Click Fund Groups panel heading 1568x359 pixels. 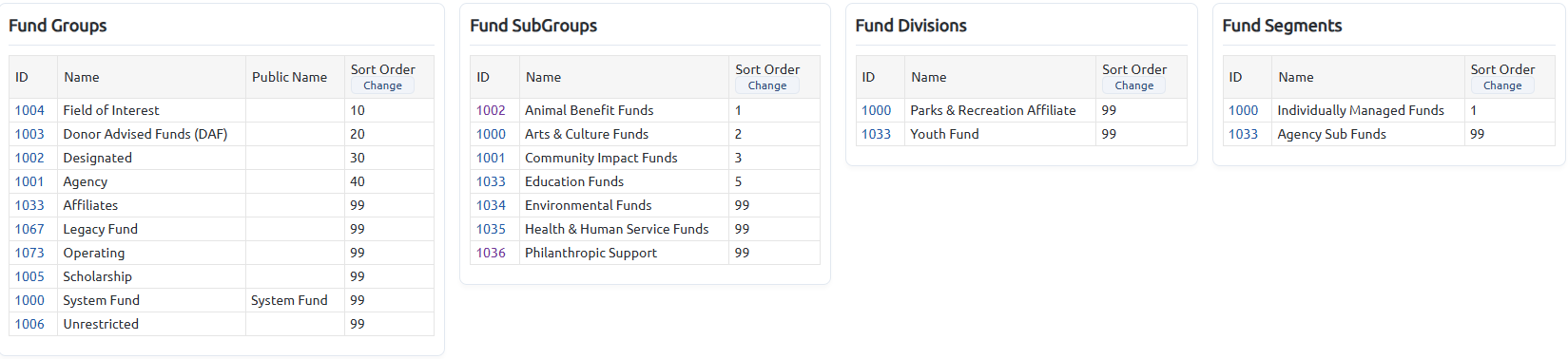[57, 26]
